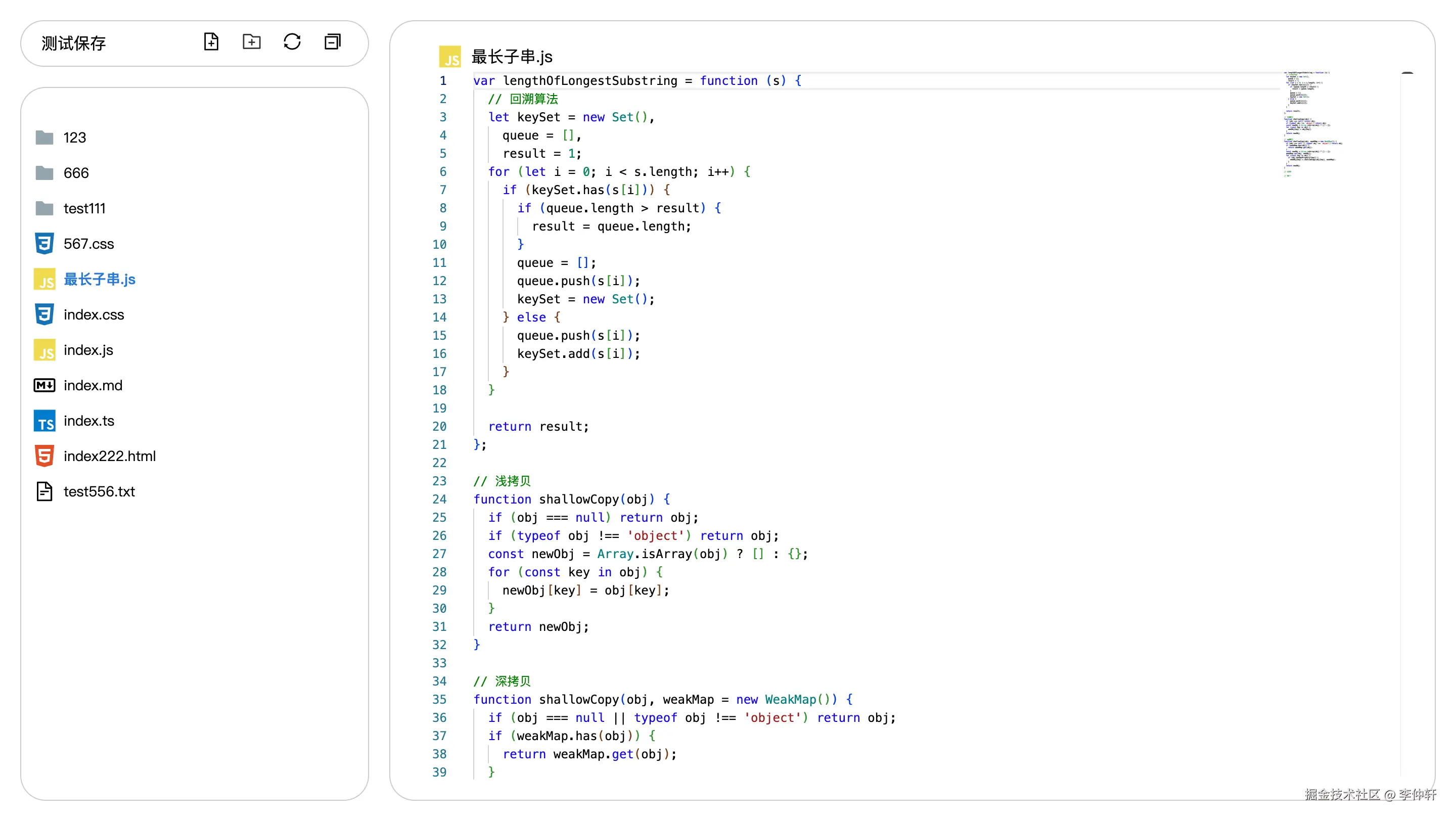Click the new file icon
This screenshot has height=821, width=1456.
tap(211, 42)
